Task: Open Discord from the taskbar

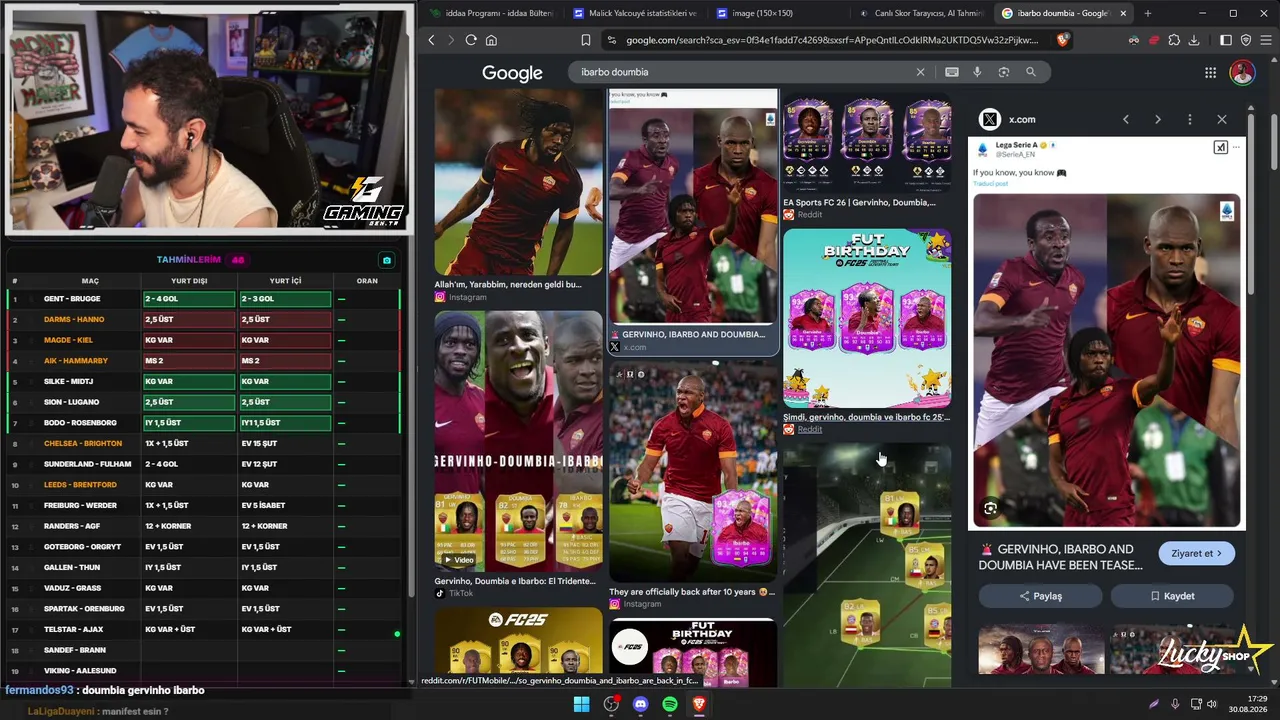Action: pyautogui.click(x=641, y=704)
